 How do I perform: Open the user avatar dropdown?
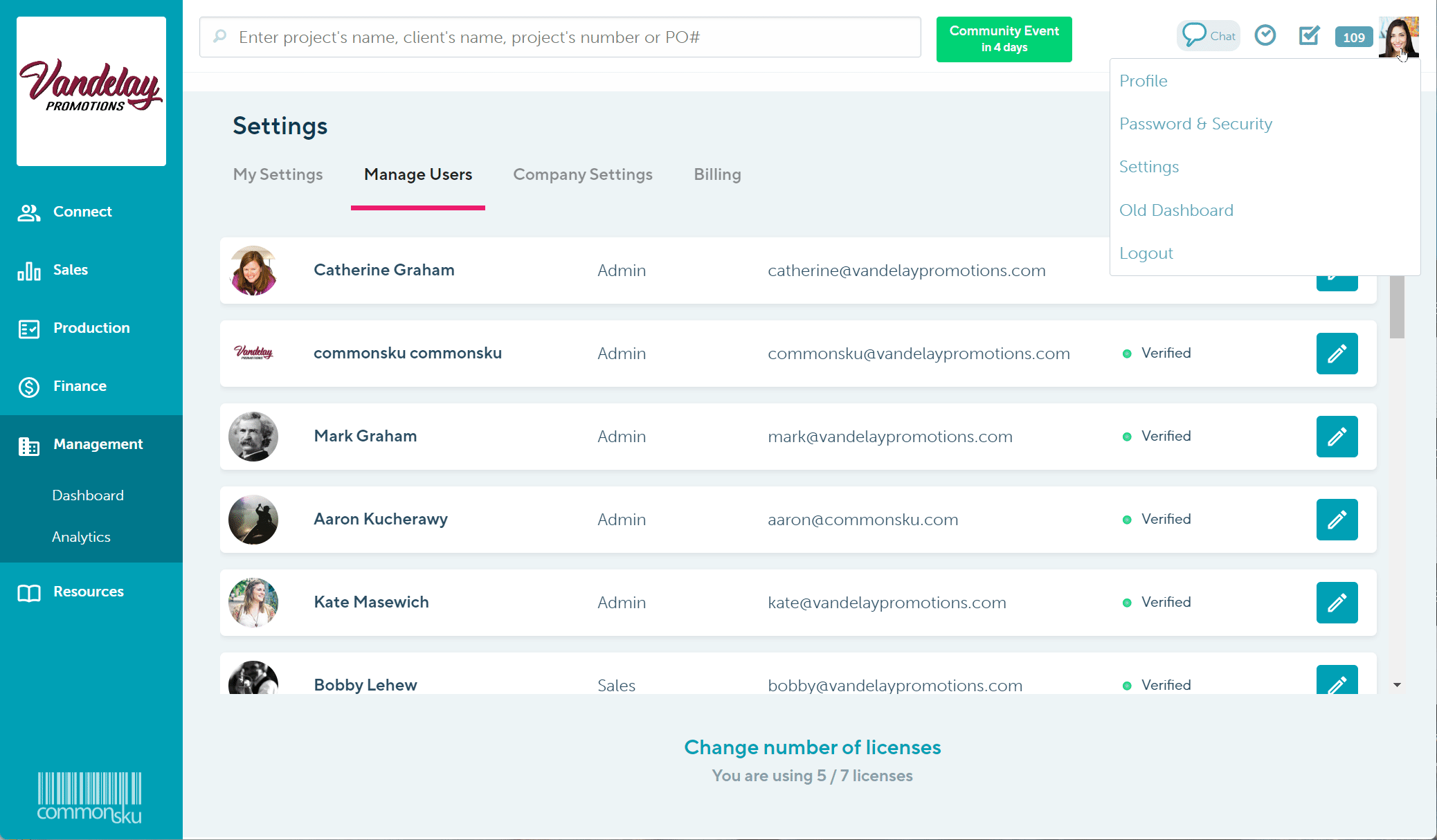tap(1398, 37)
